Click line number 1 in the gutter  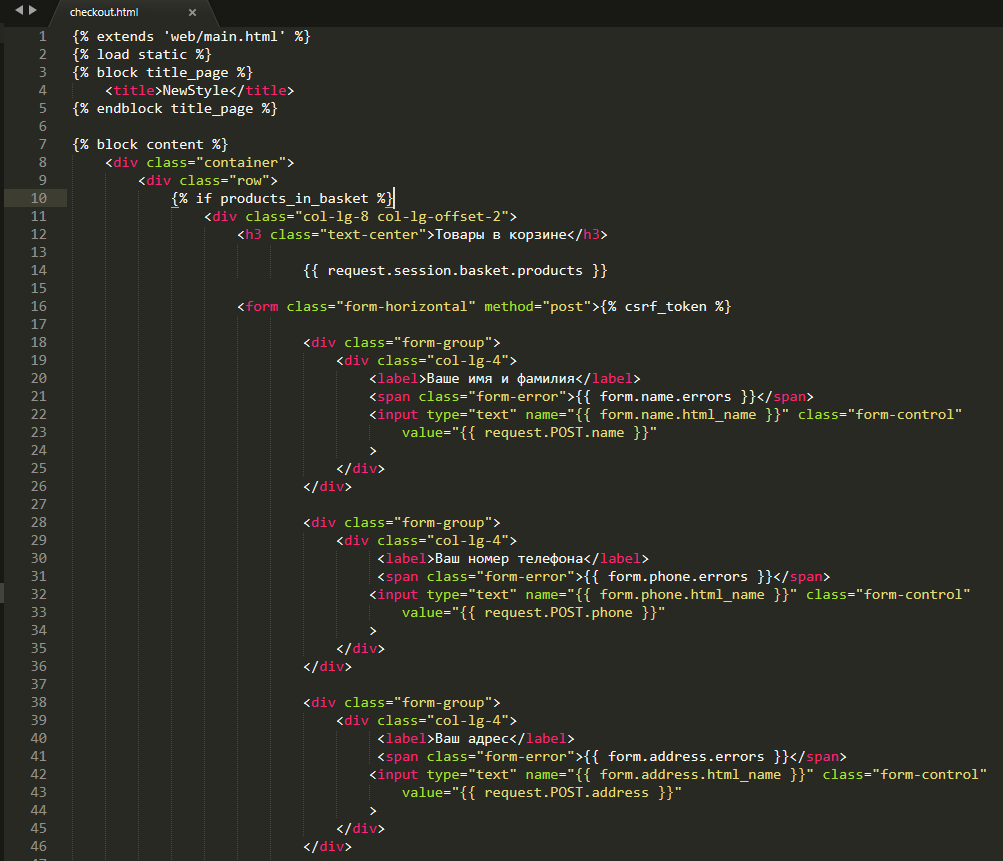(x=42, y=37)
